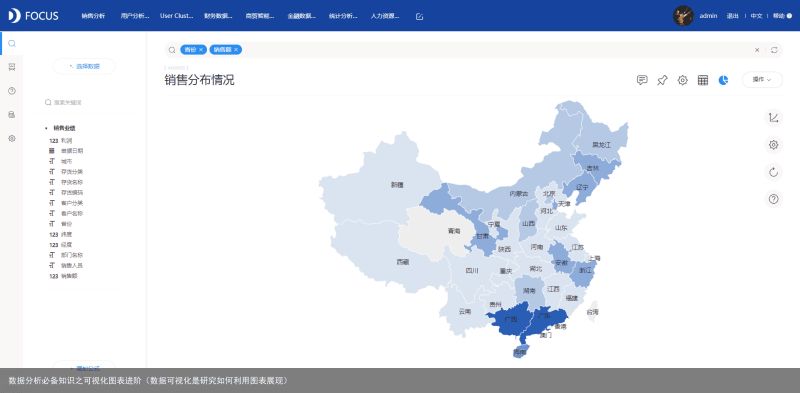Remove the 省份 filter chip

pos(202,50)
